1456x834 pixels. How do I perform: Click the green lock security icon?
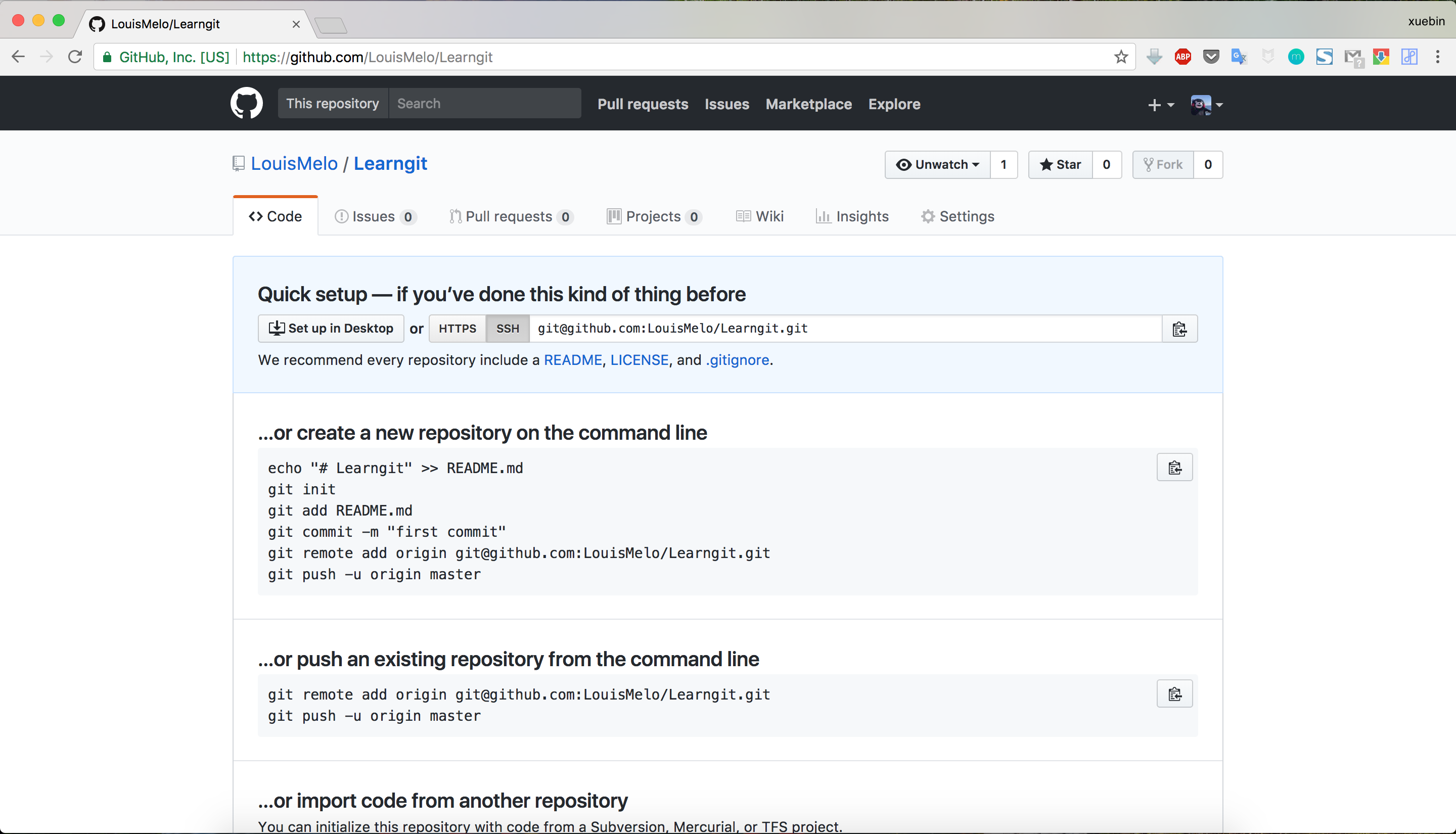[107, 57]
